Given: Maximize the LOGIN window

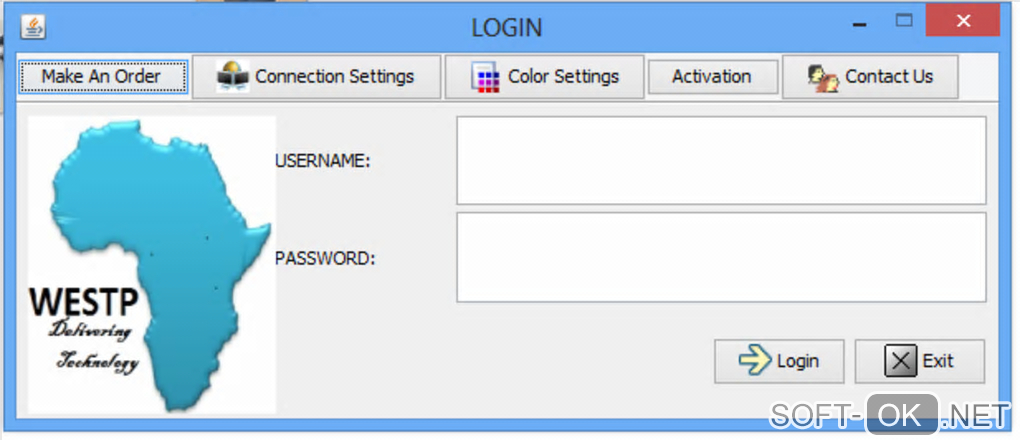Looking at the screenshot, I should pyautogui.click(x=904, y=20).
